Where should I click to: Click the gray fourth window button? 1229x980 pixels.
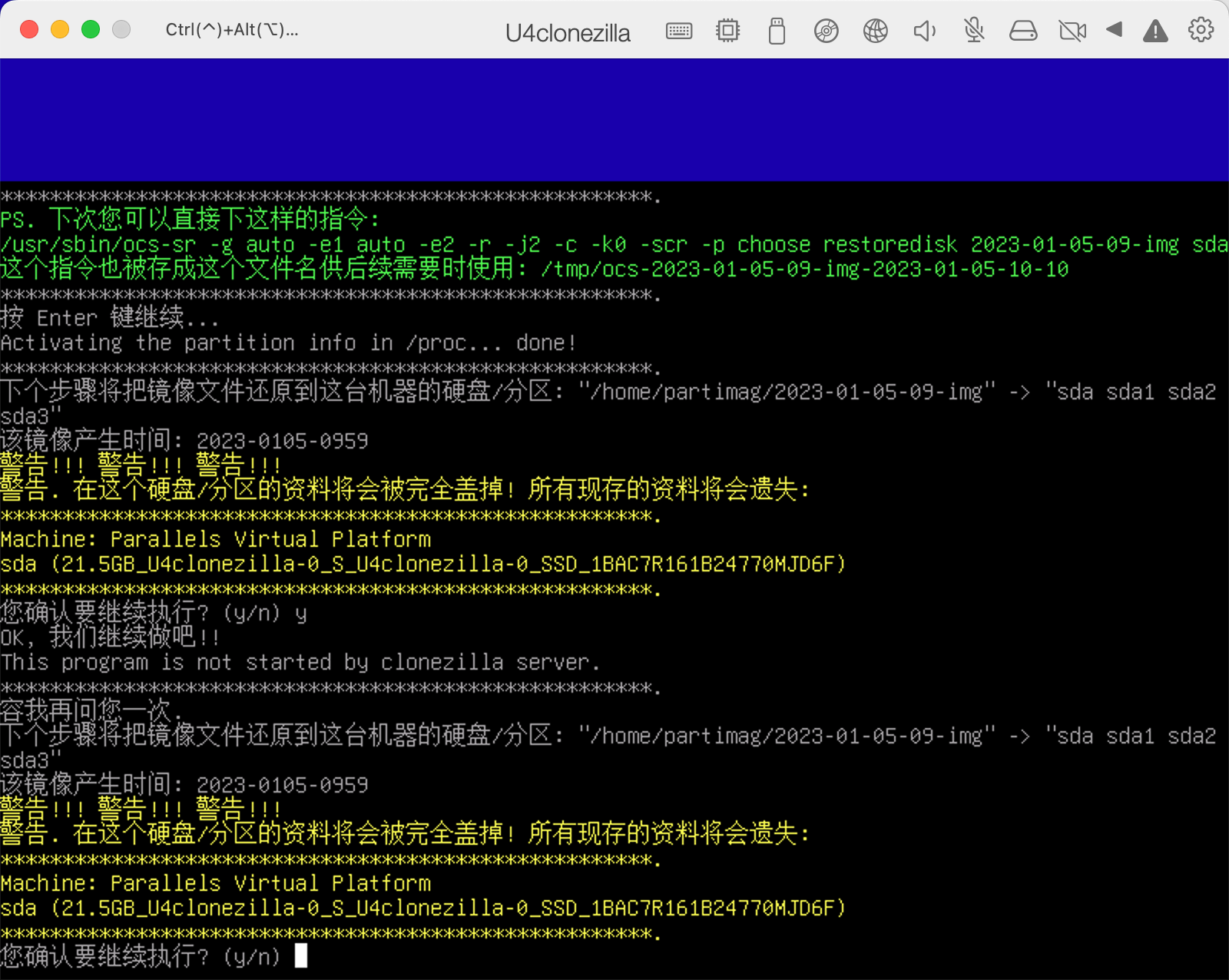[121, 29]
